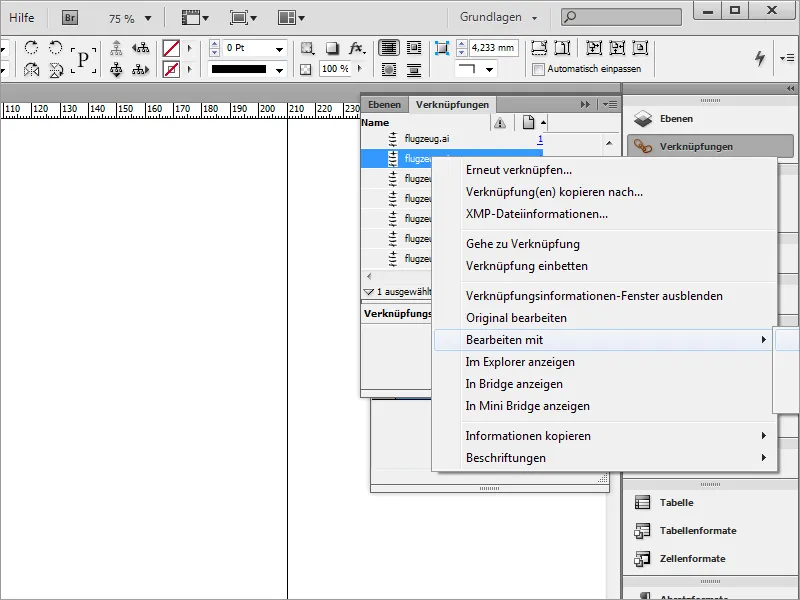The height and width of the screenshot is (600, 800).
Task: Open Ebenen panel in dock
Action: tap(710, 119)
